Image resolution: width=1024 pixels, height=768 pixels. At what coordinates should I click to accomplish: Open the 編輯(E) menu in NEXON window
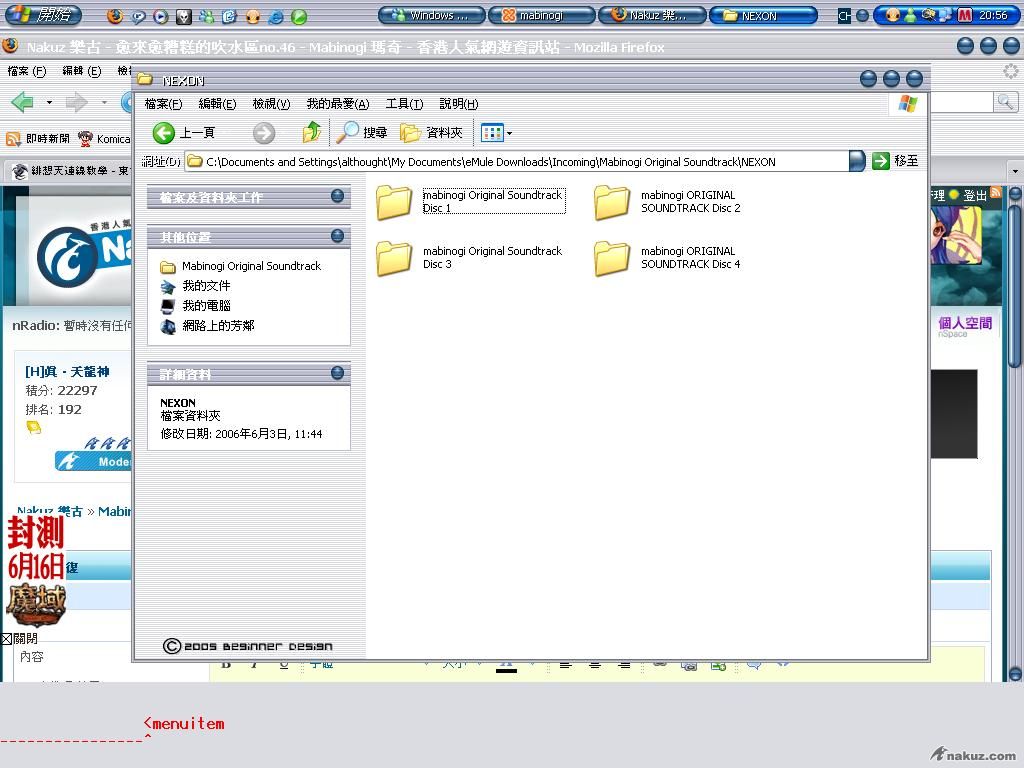tap(217, 104)
